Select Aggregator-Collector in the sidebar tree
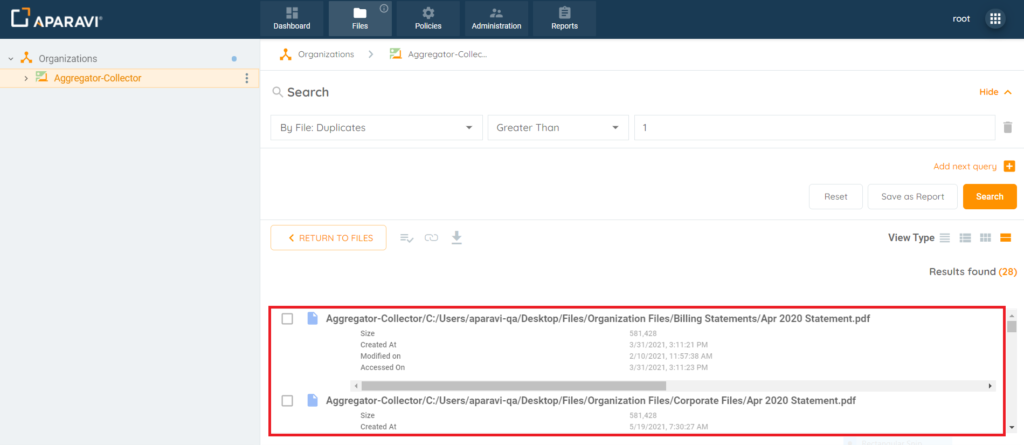Viewport: 1024px width, 445px height. coord(98,78)
